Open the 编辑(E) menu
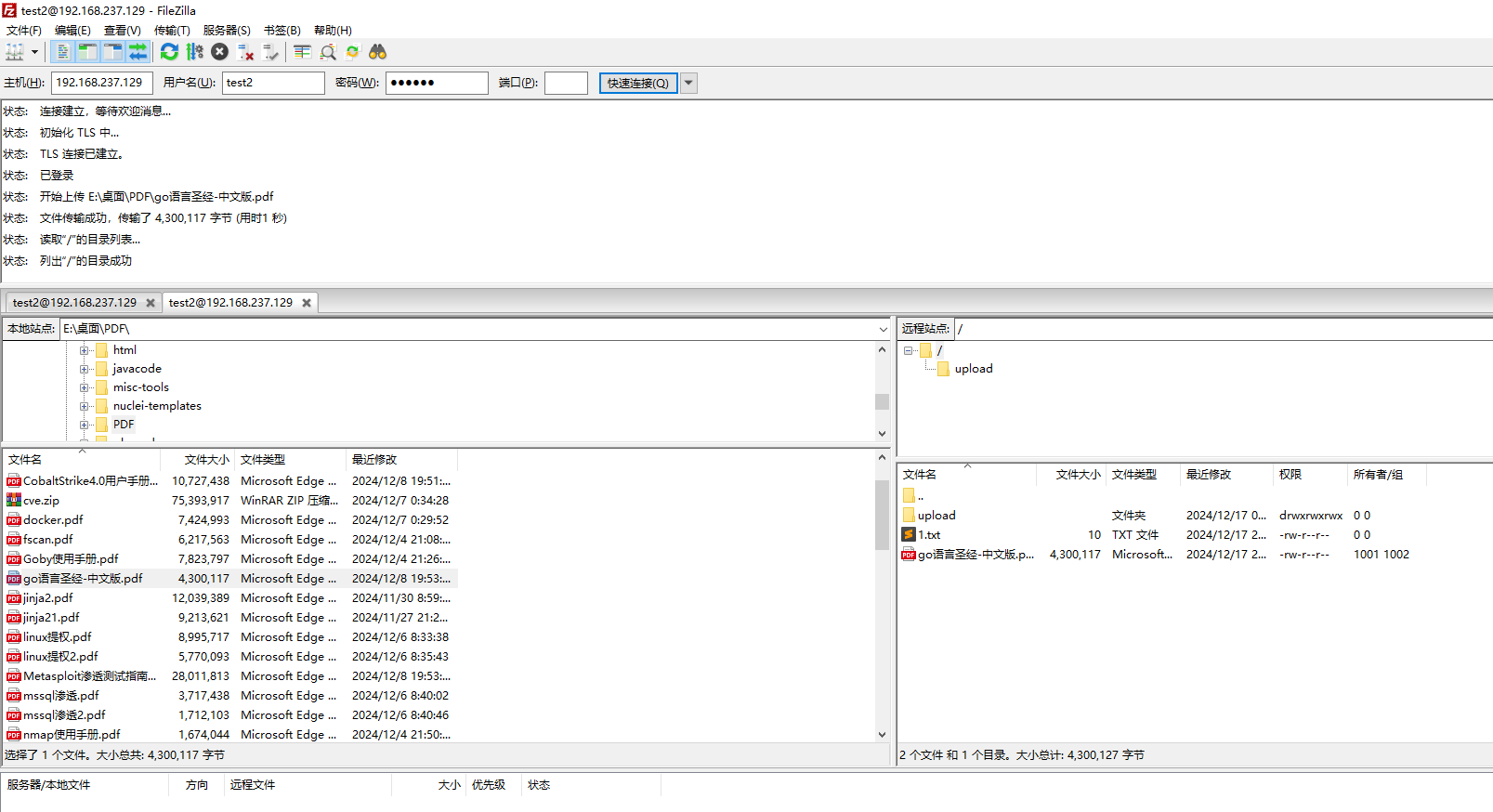1493x812 pixels. pyautogui.click(x=72, y=30)
